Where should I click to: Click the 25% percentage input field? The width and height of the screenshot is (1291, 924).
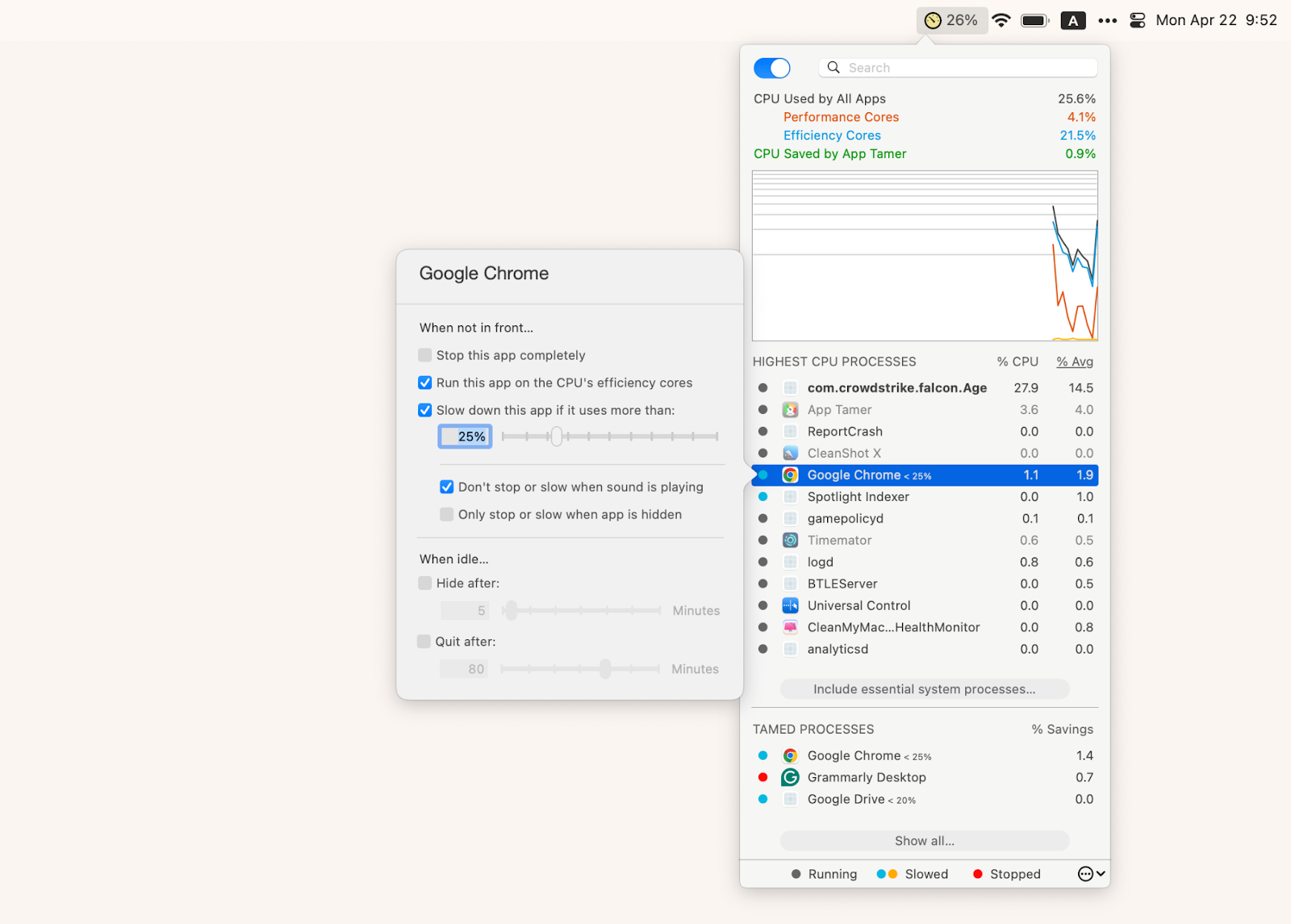click(465, 436)
